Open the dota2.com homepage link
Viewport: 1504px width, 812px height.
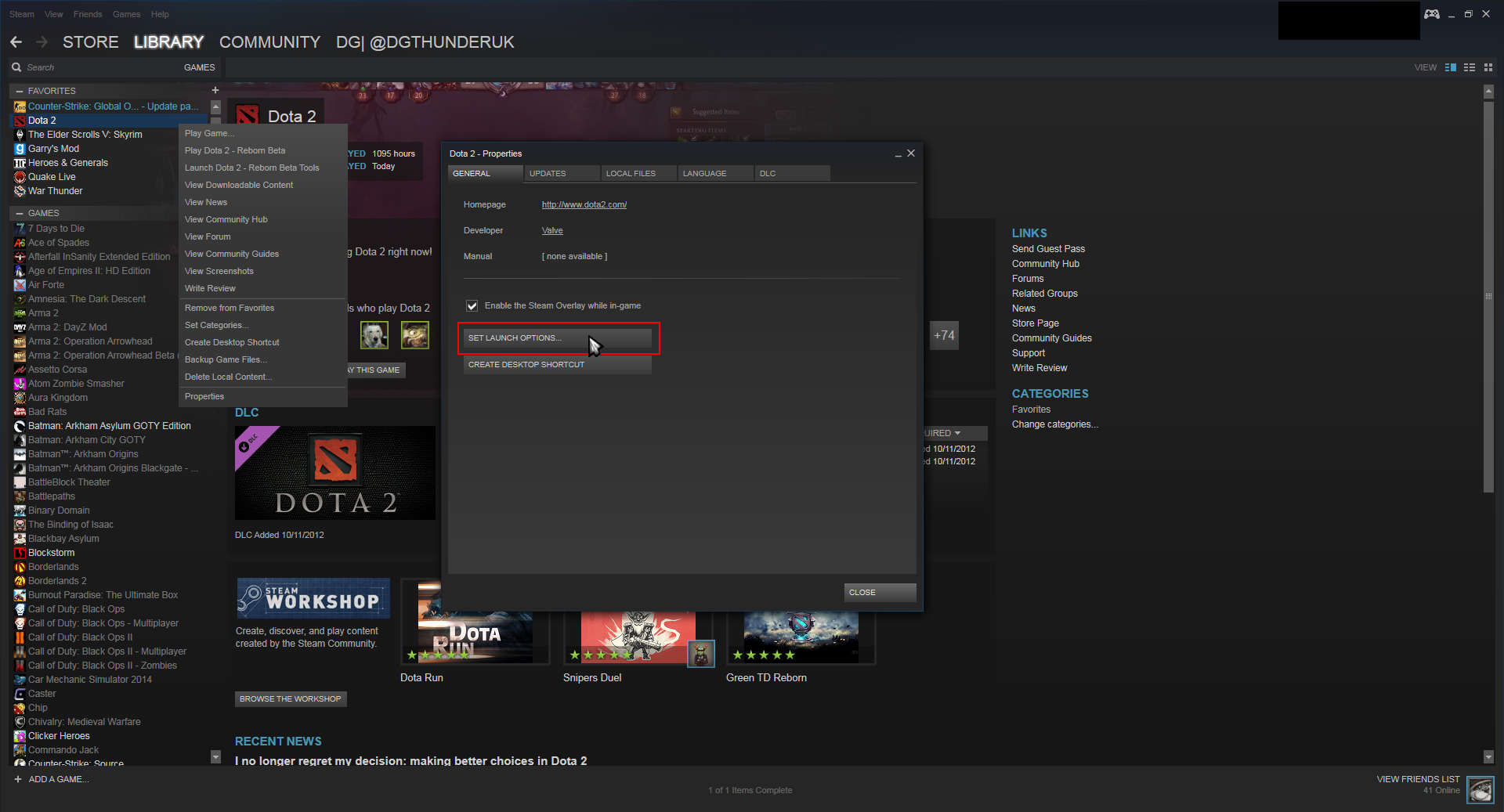tap(584, 205)
